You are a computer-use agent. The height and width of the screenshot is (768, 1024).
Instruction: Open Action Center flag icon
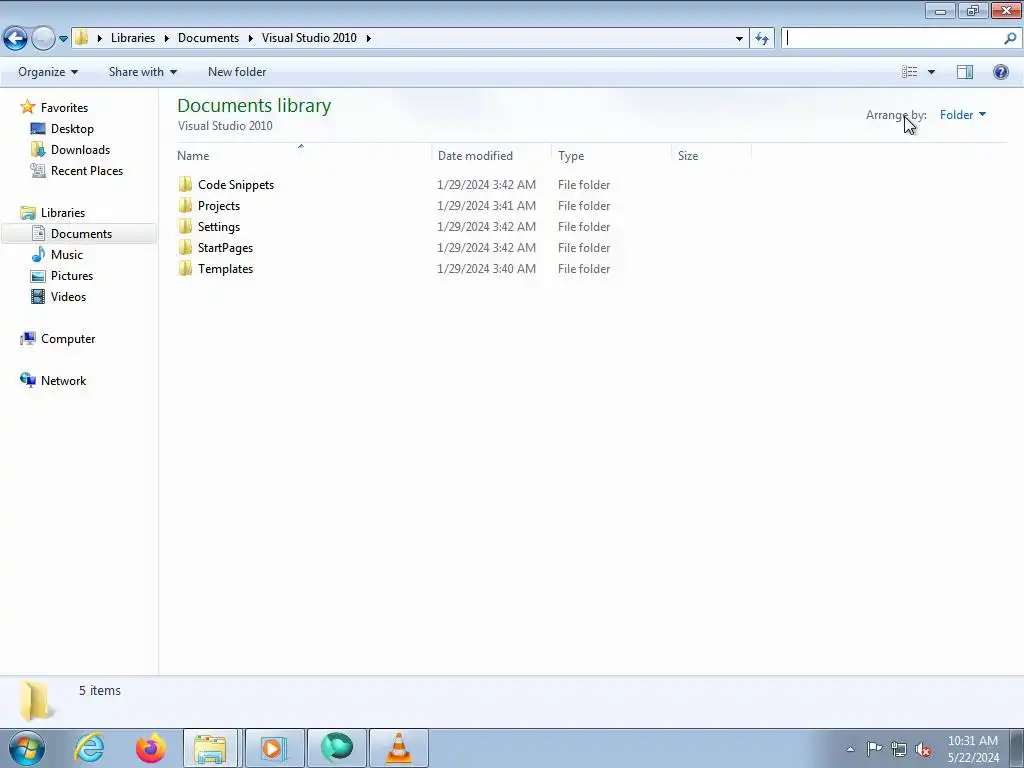[874, 749]
